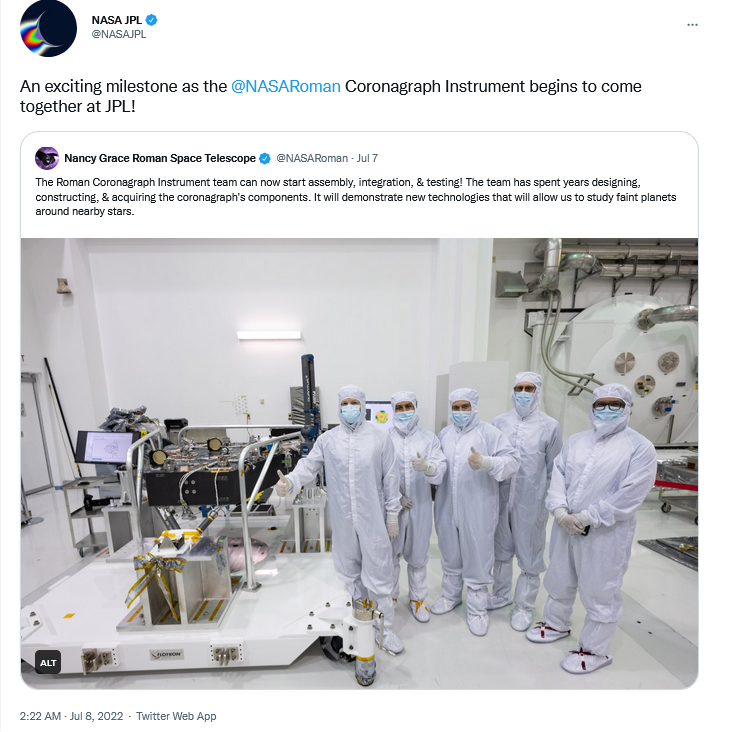743x732 pixels.
Task: Open the @NASARoman mention link
Action: 286,86
